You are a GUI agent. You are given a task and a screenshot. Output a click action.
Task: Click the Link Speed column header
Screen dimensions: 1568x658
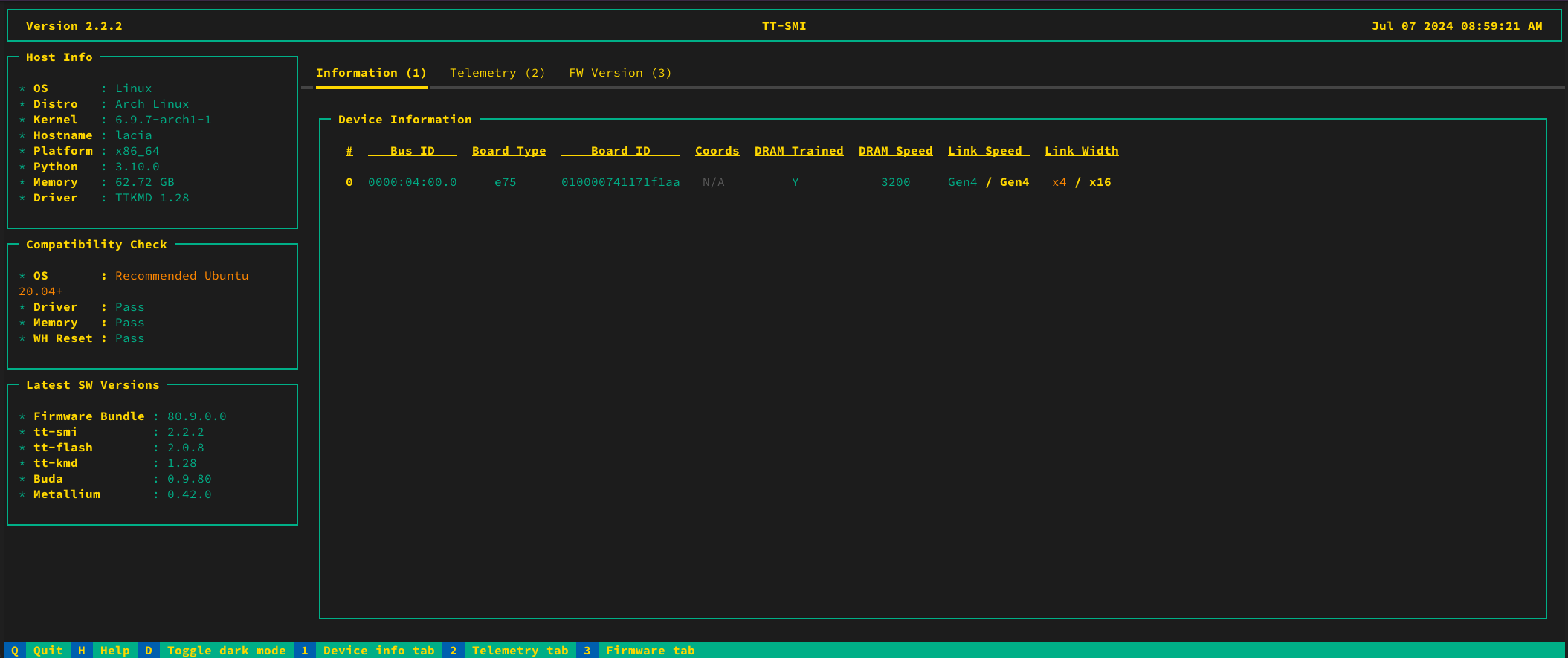[988, 151]
